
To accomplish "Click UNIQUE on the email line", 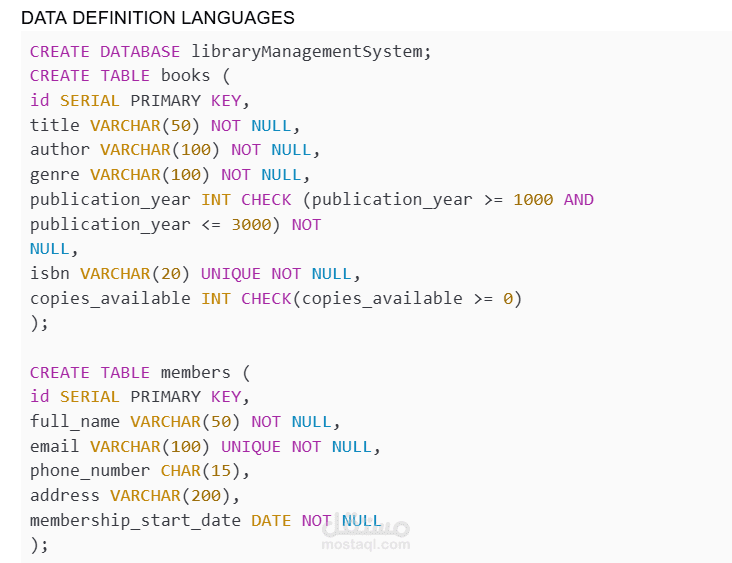I will (251, 446).
